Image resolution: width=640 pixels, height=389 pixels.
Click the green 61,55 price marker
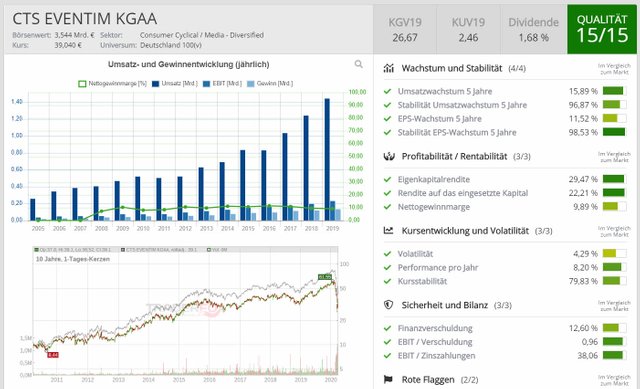coord(325,277)
